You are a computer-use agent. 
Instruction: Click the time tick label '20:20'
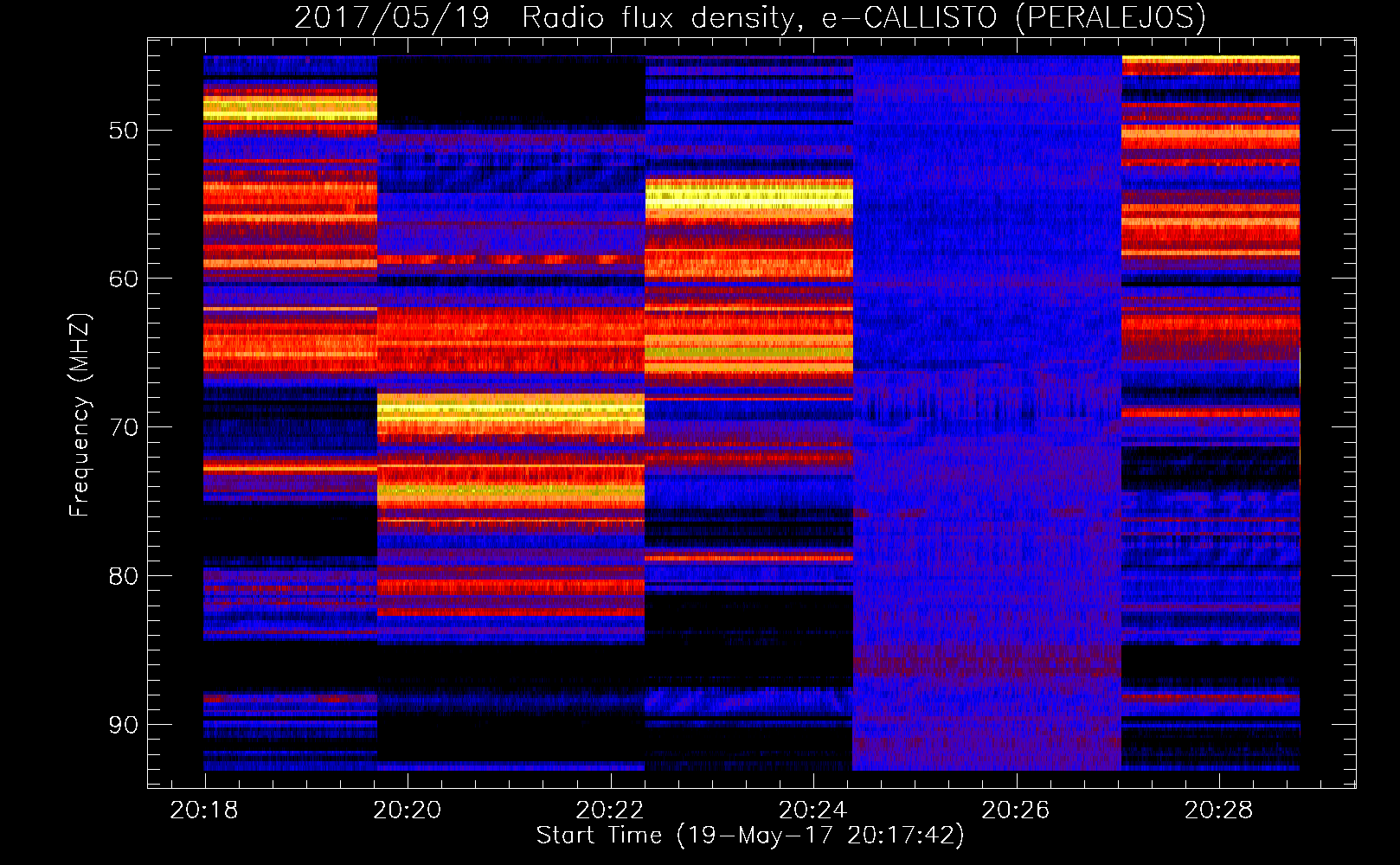pyautogui.click(x=408, y=811)
